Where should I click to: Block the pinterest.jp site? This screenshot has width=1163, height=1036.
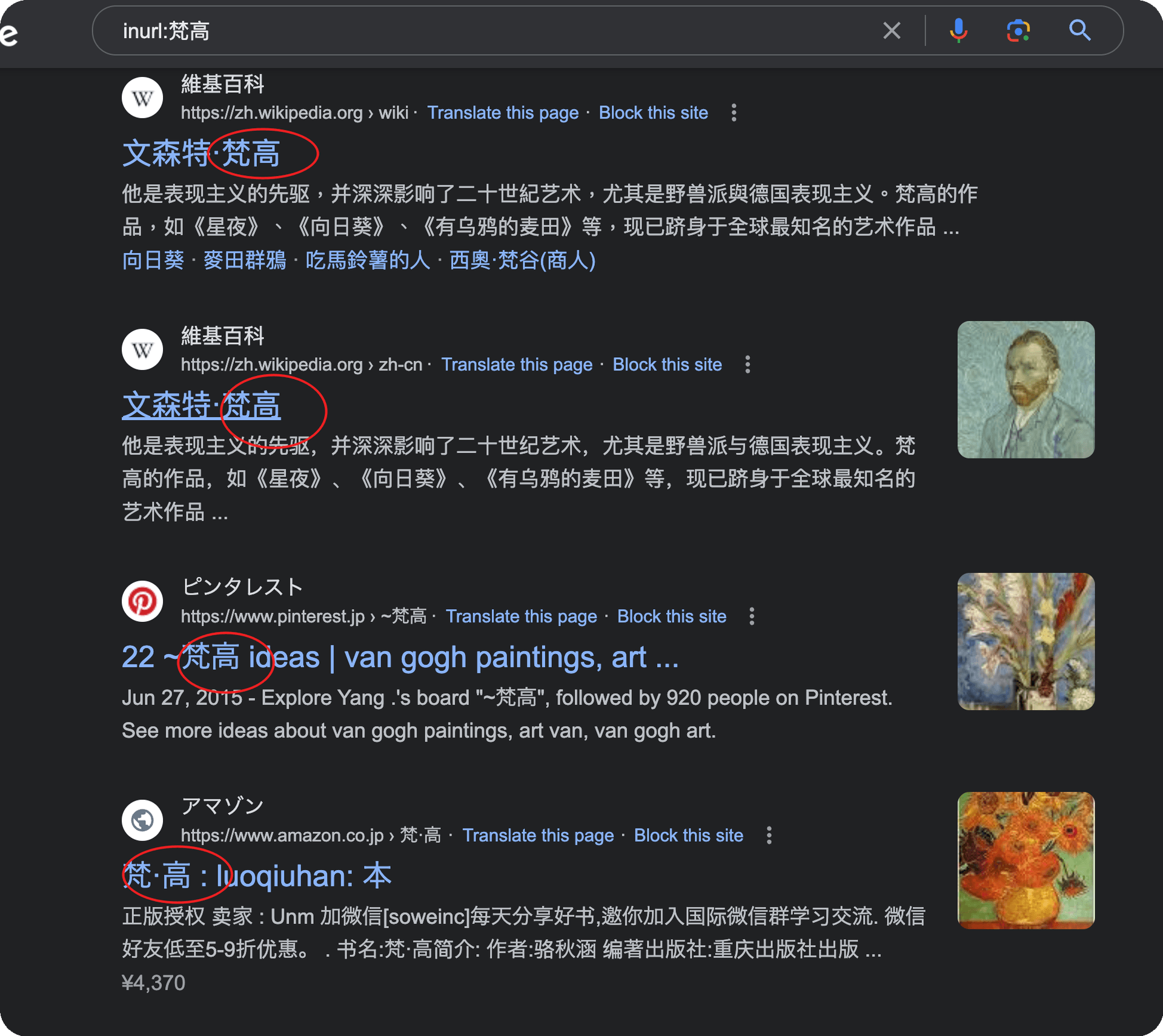tap(672, 616)
